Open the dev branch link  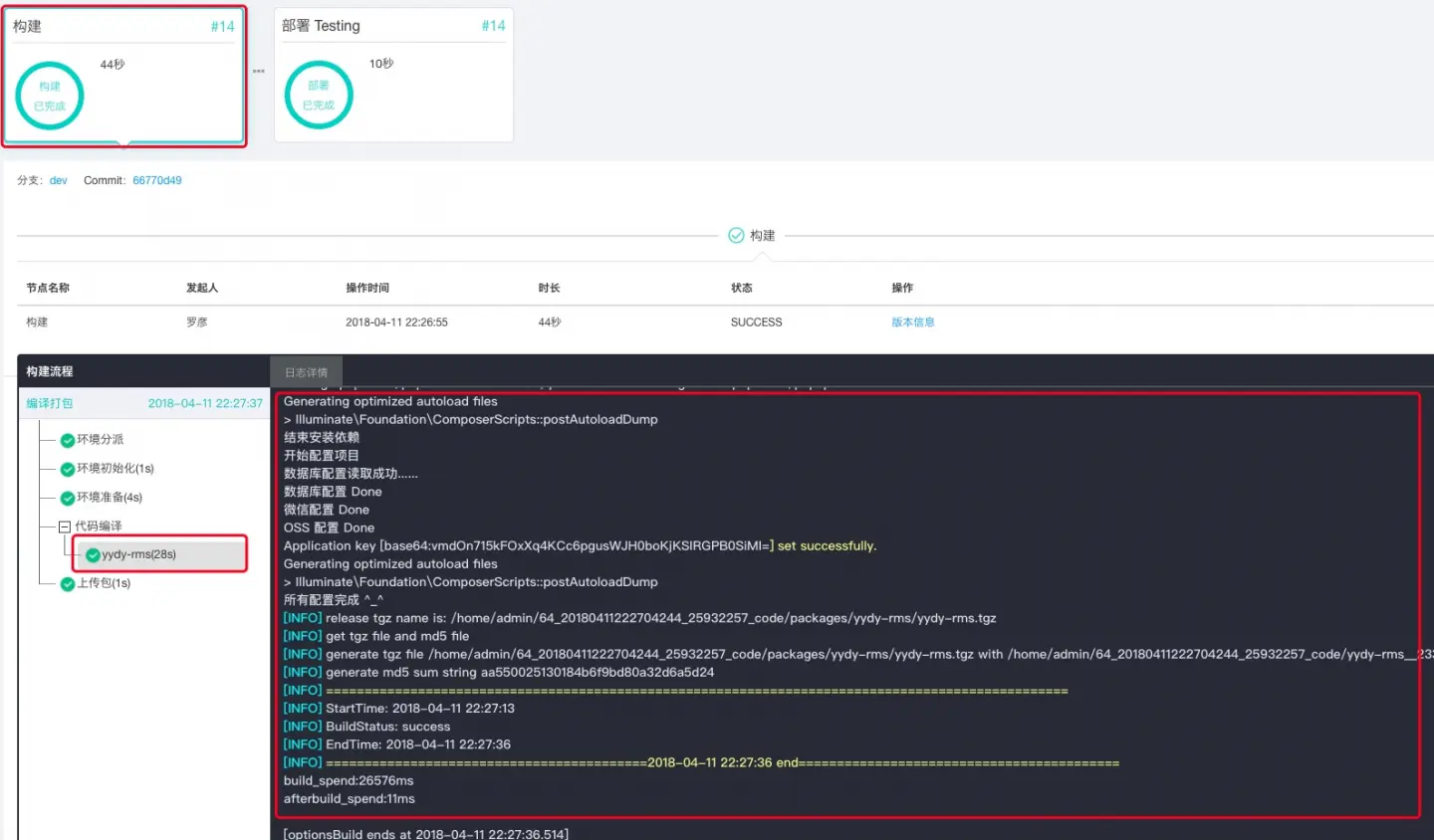coord(59,180)
